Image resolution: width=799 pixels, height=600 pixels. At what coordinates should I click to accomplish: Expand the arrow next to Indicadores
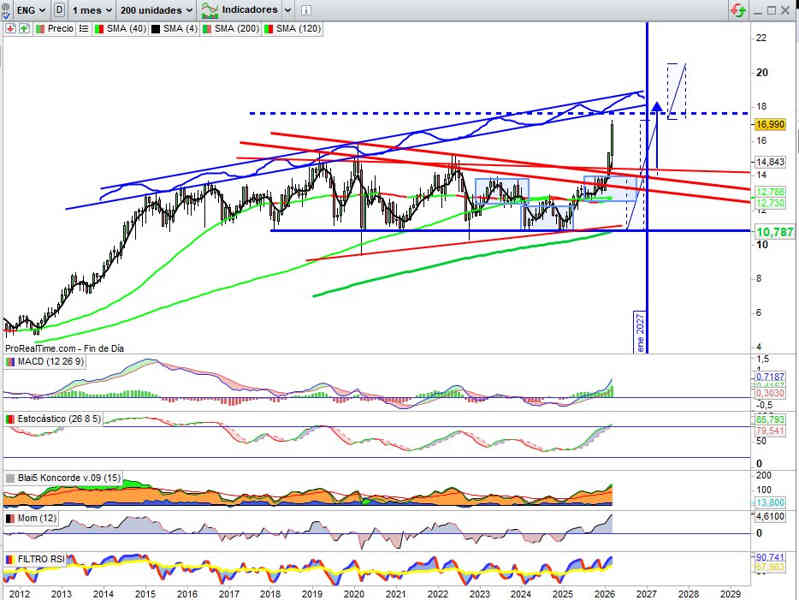pos(289,9)
